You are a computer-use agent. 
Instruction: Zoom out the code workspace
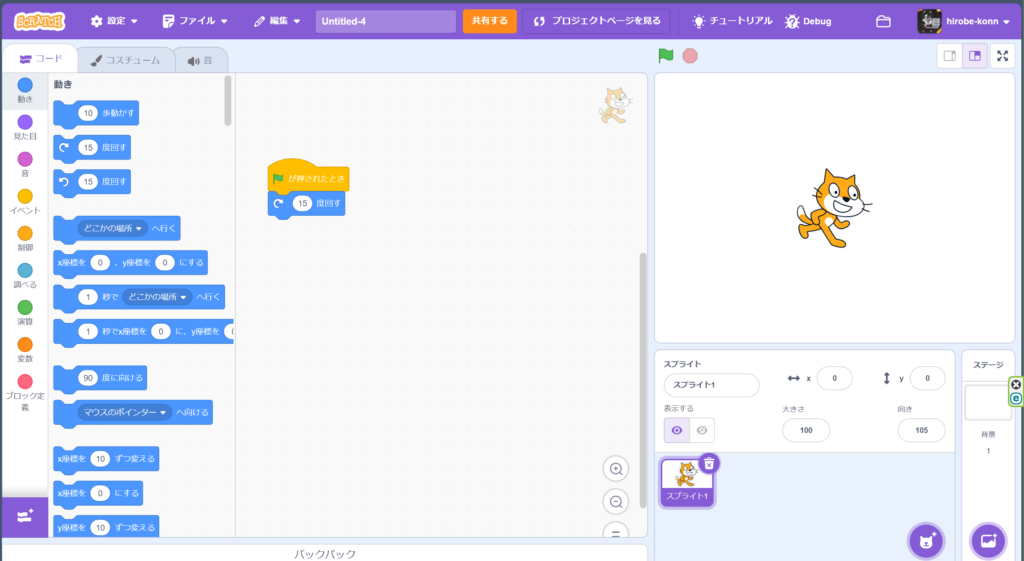(616, 502)
